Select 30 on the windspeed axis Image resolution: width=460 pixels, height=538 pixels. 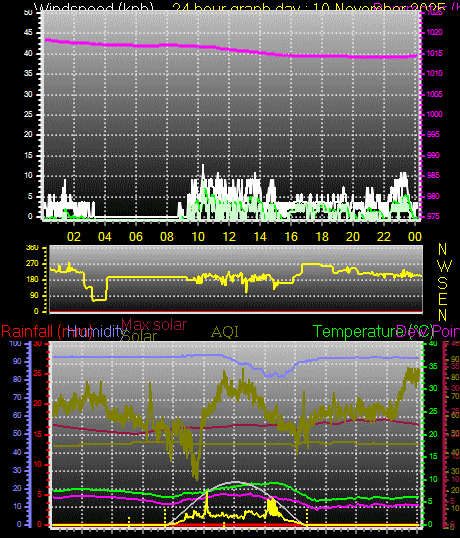pyautogui.click(x=28, y=94)
